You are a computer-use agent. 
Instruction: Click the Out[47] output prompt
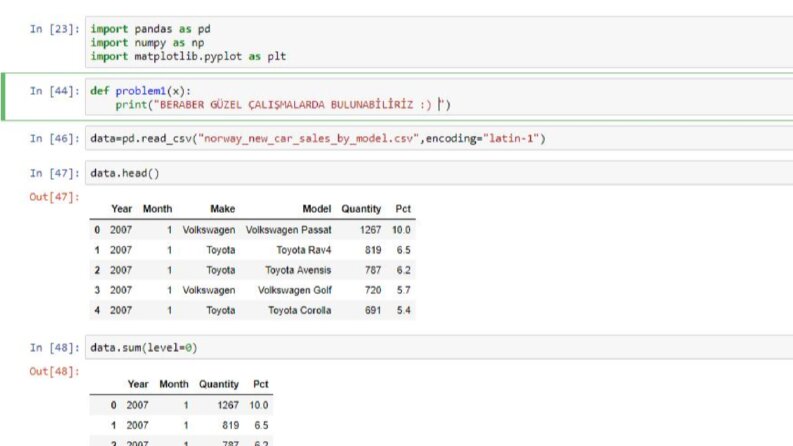(54, 197)
